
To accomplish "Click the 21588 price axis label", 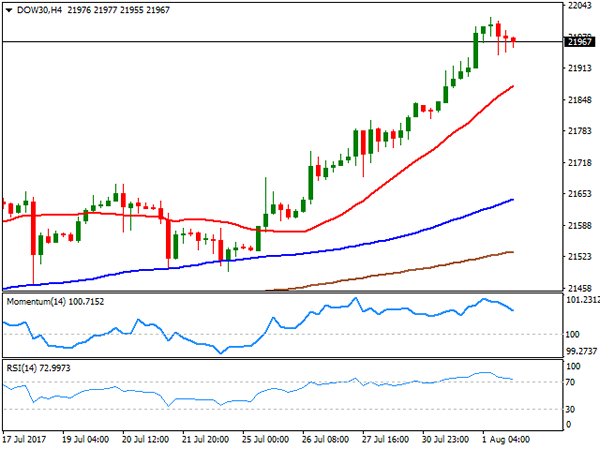I will (580, 225).
